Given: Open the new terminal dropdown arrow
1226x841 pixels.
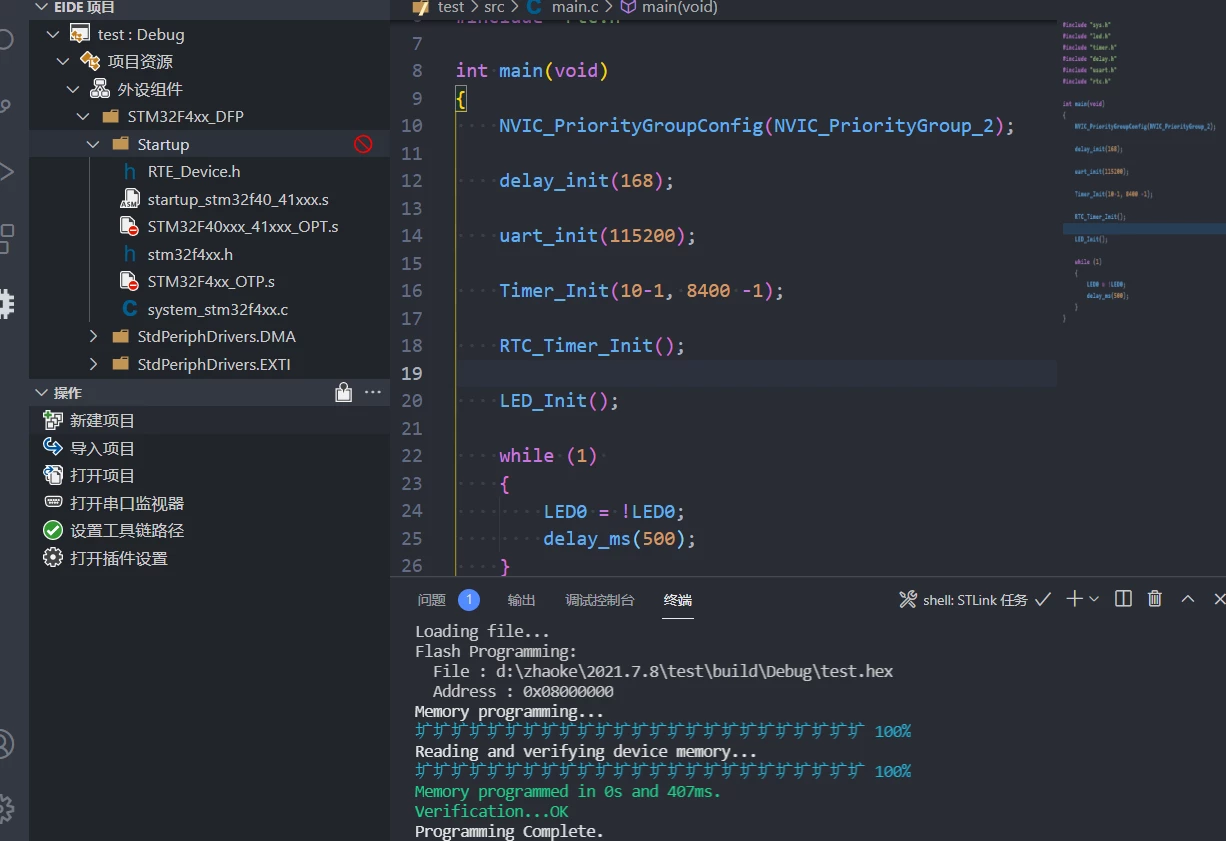Looking at the screenshot, I should pyautogui.click(x=1094, y=599).
